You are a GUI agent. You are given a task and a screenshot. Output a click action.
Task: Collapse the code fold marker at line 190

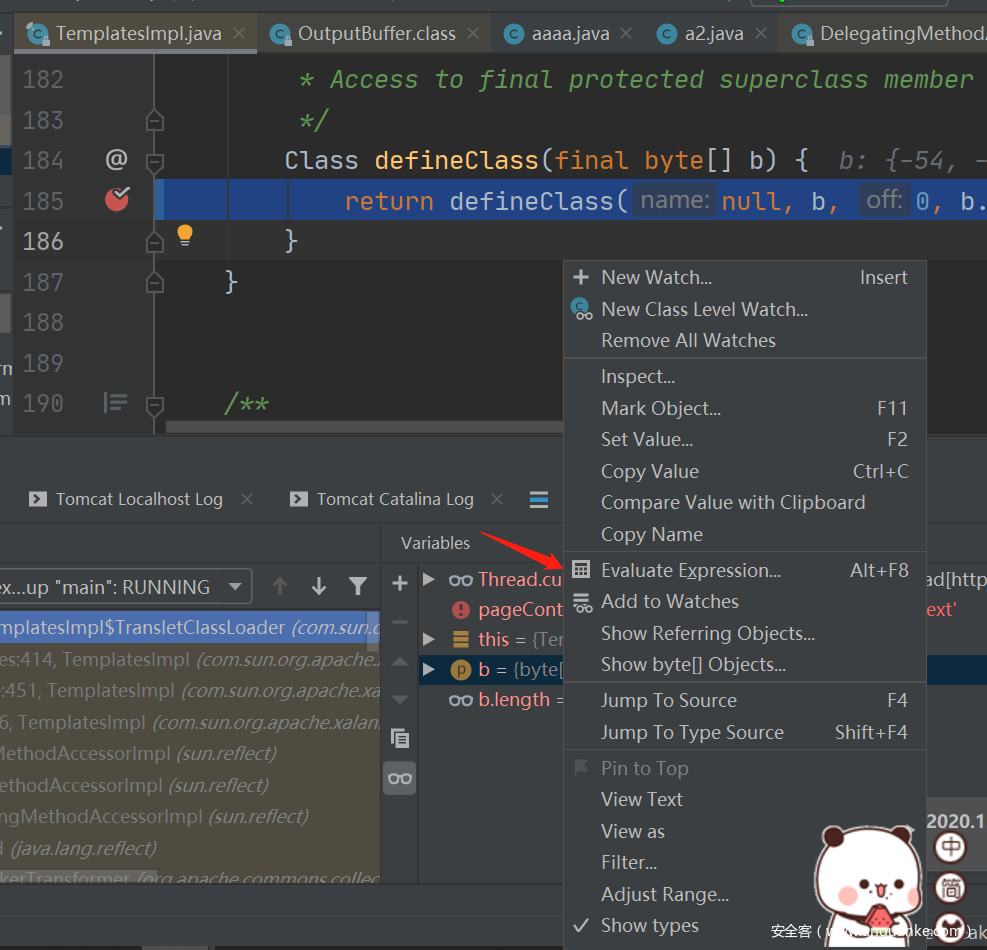coord(154,405)
